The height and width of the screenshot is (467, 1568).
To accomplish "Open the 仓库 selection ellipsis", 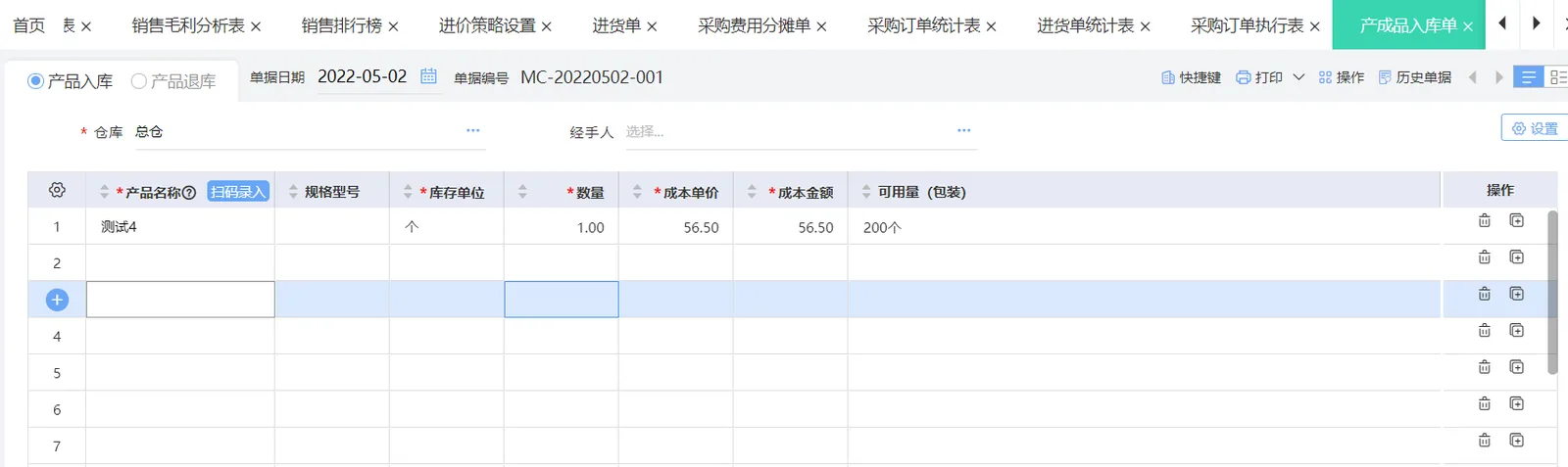I will [473, 130].
